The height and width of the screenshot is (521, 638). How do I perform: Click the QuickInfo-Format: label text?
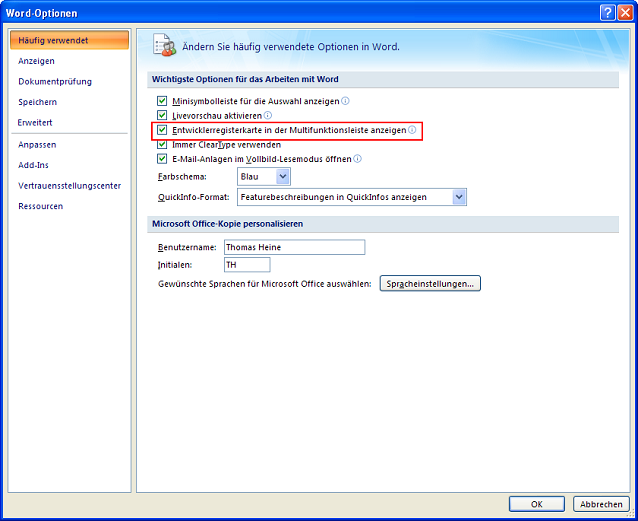[x=194, y=197]
